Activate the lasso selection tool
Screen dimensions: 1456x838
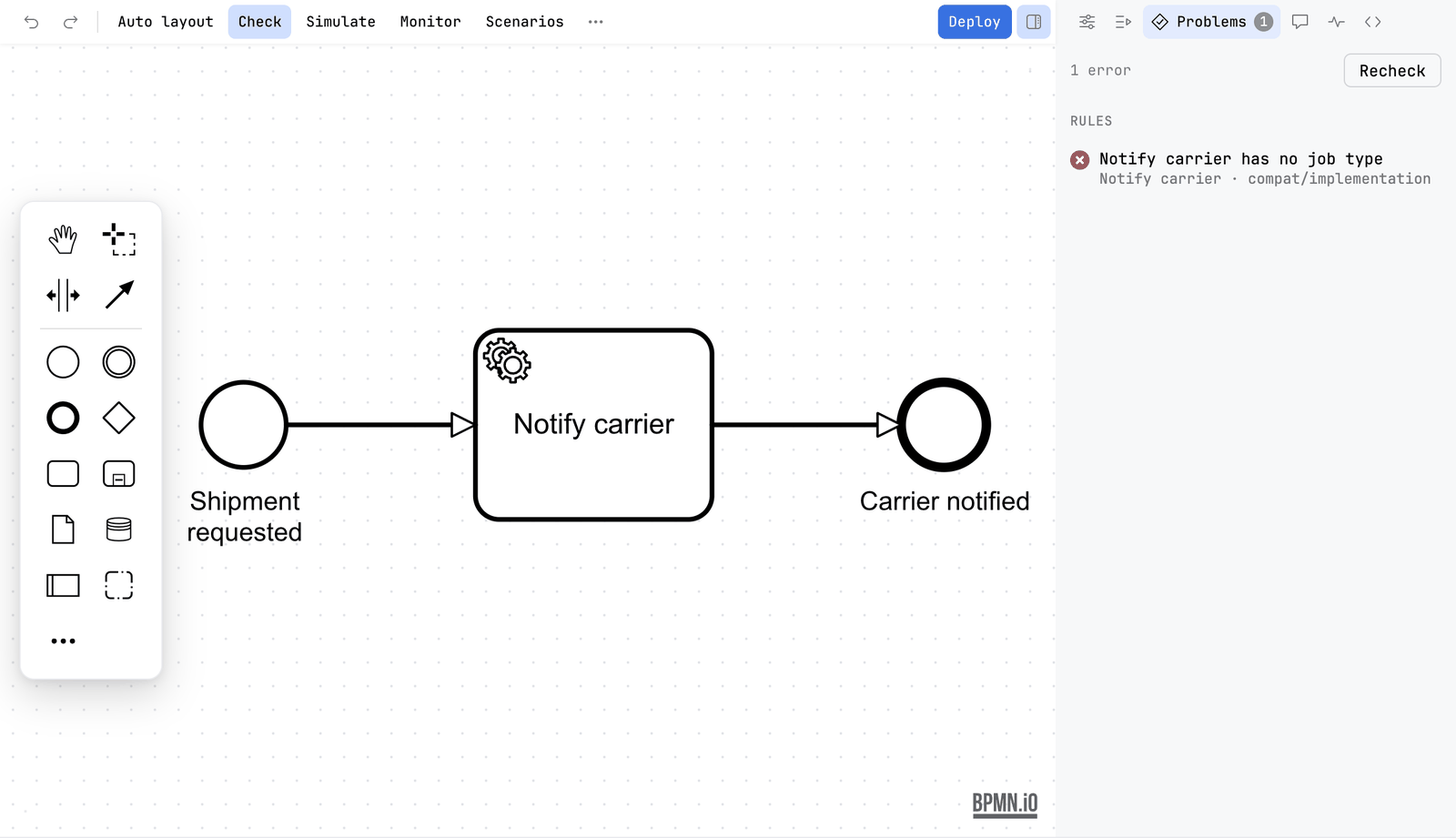(119, 239)
